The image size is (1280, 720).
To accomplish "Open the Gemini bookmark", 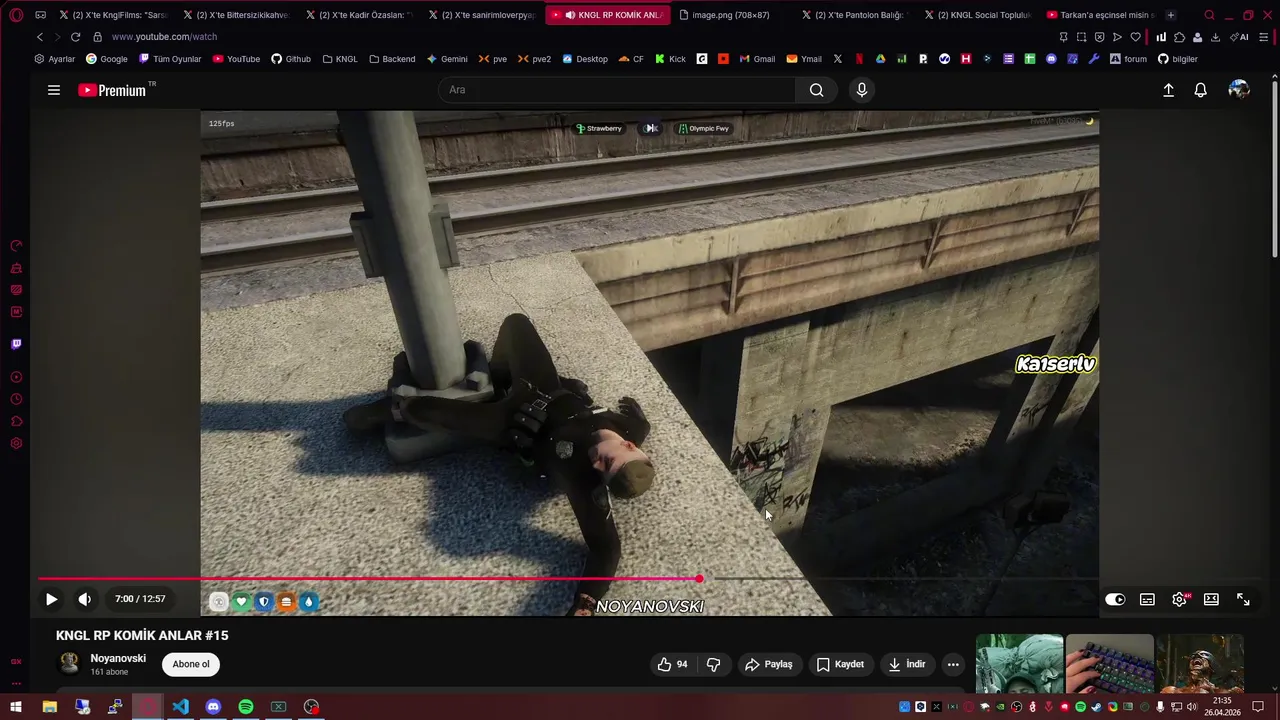I will click(447, 59).
